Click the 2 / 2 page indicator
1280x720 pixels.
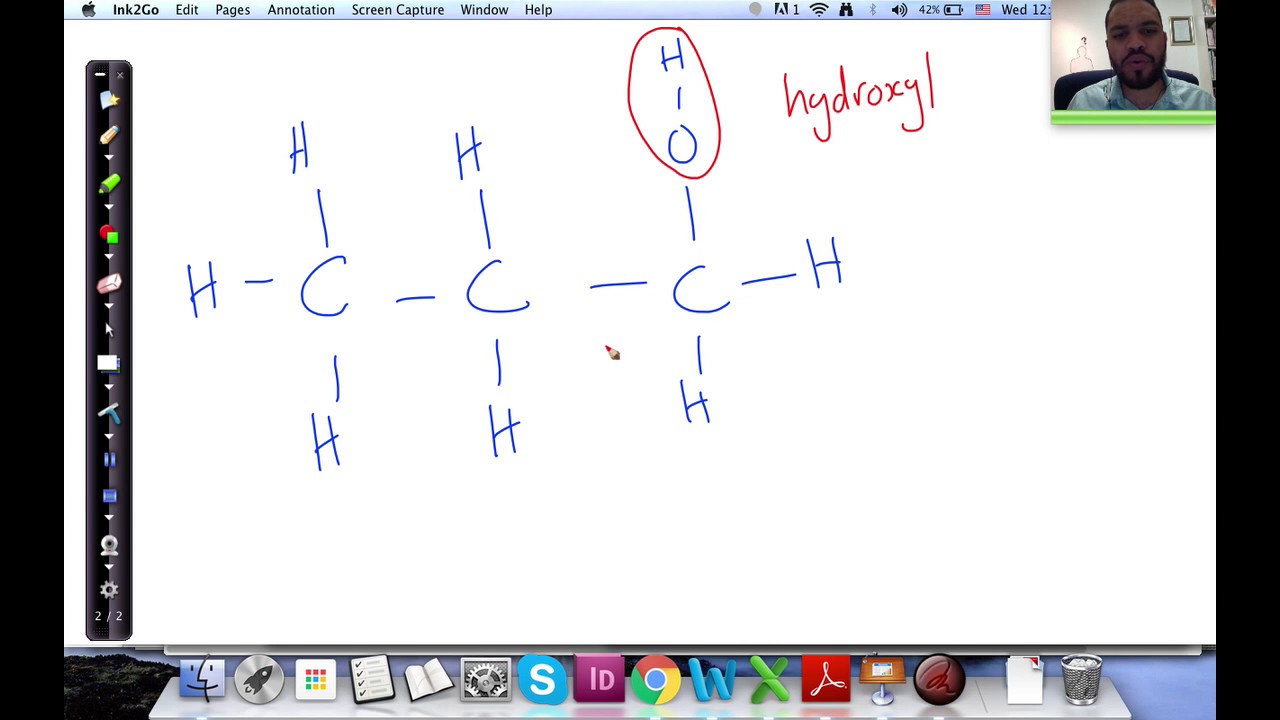109,616
